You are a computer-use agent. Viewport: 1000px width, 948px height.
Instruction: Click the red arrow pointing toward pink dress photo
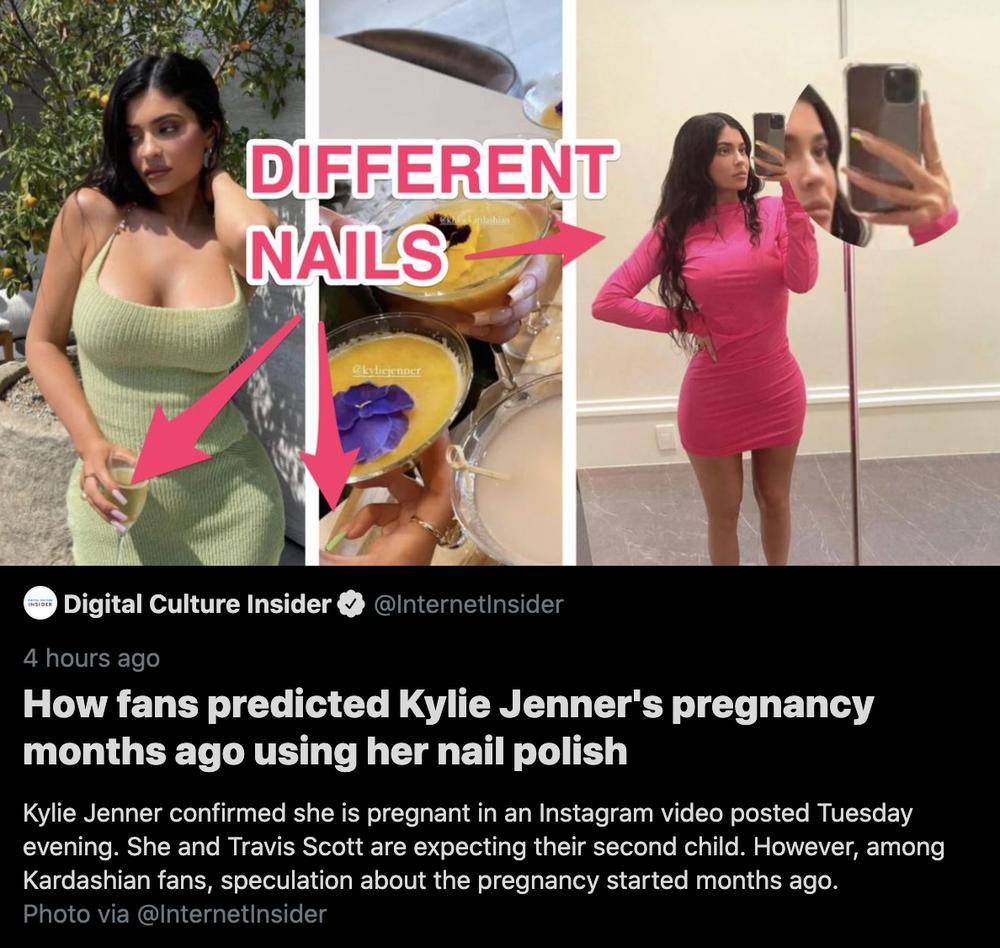[x=534, y=244]
